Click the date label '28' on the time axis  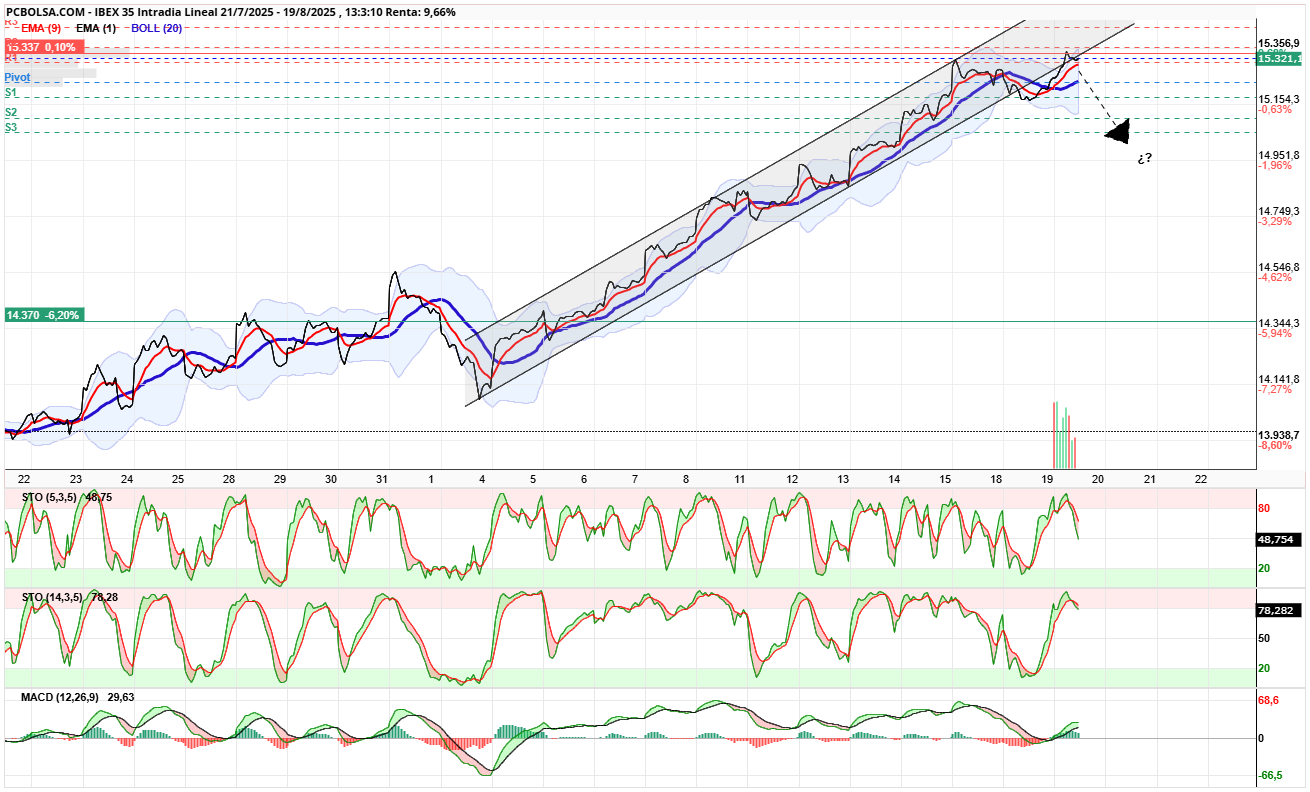point(228,479)
